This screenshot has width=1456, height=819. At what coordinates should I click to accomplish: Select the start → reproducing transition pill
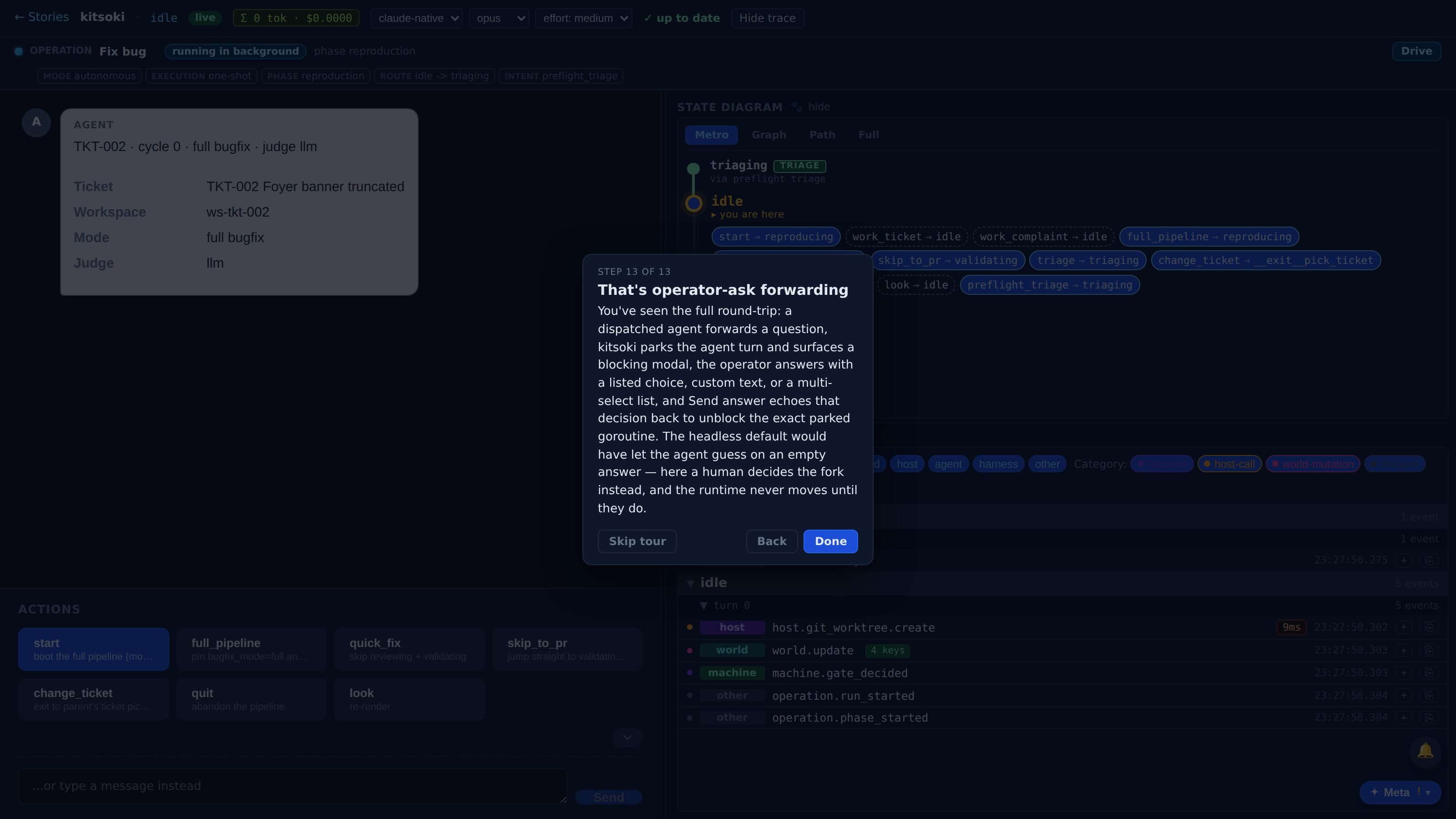pos(775,236)
